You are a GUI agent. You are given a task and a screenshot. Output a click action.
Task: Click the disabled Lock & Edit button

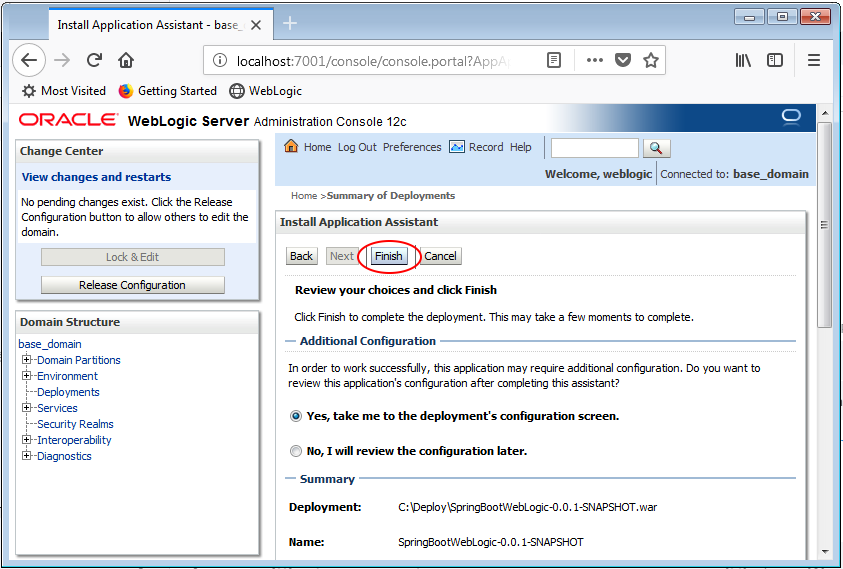(133, 257)
